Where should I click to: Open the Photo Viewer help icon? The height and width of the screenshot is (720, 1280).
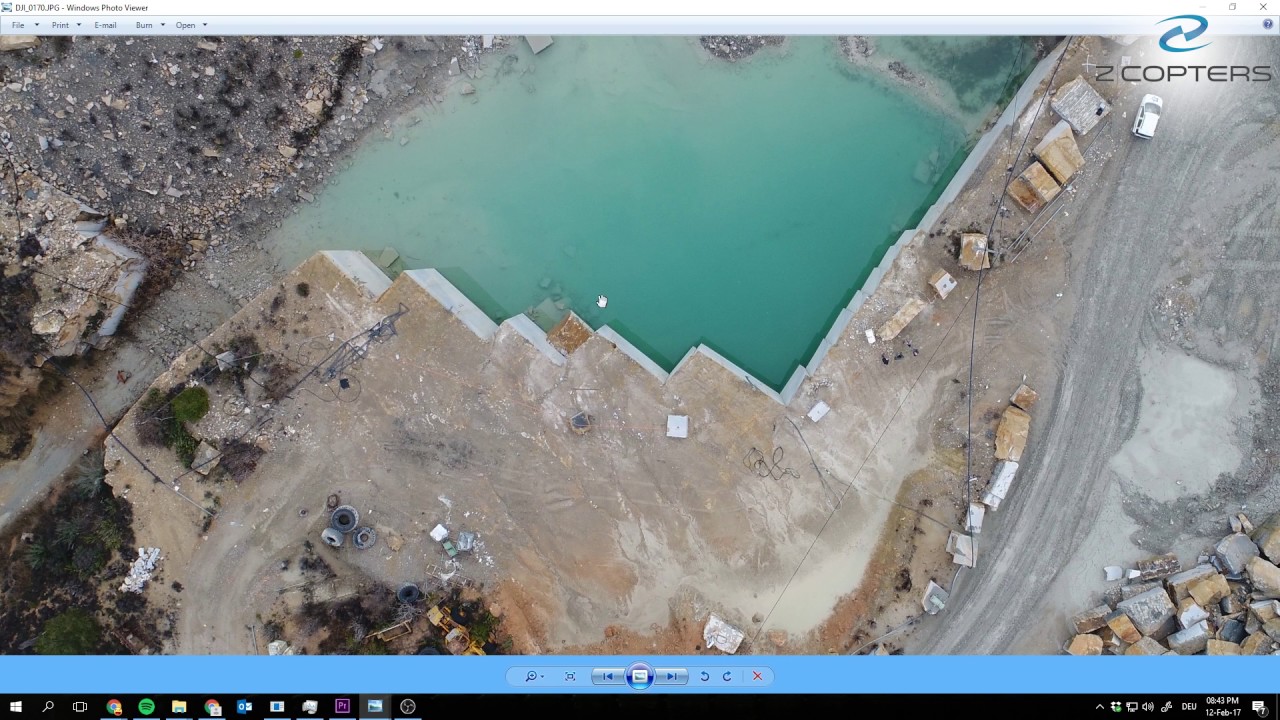coord(1268,24)
